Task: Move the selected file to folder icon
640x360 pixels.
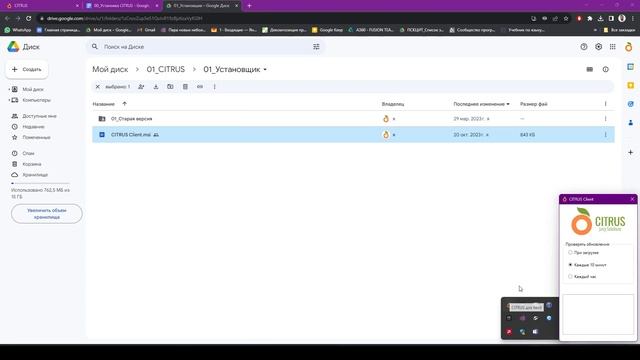Action: click(x=170, y=87)
